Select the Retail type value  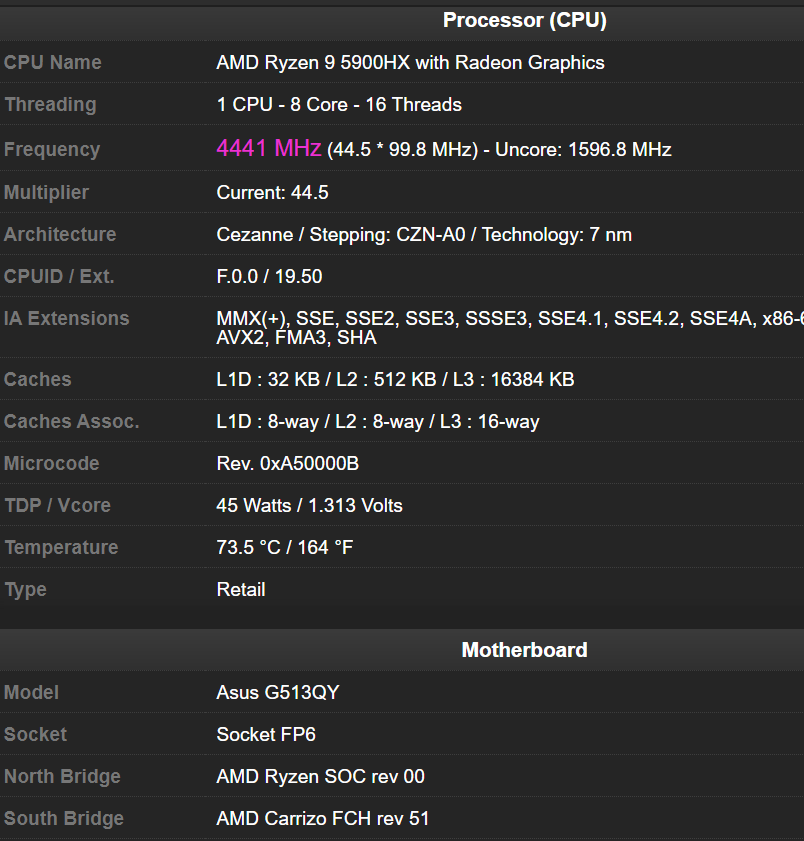[241, 589]
